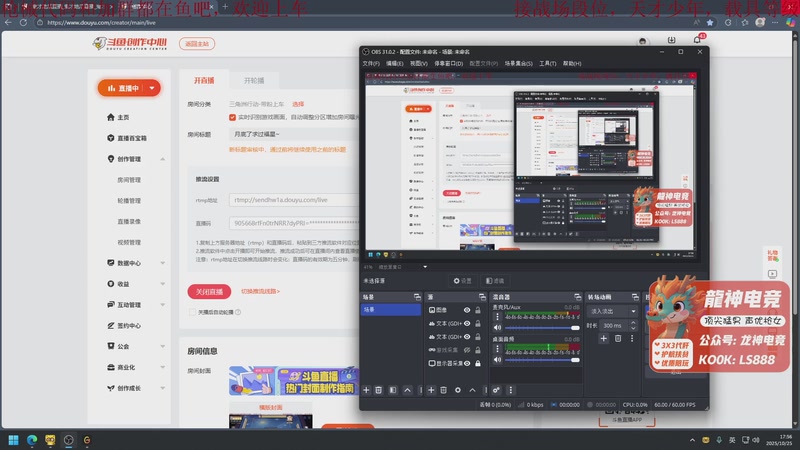Lock the 游戏采集 source

pos(478,350)
